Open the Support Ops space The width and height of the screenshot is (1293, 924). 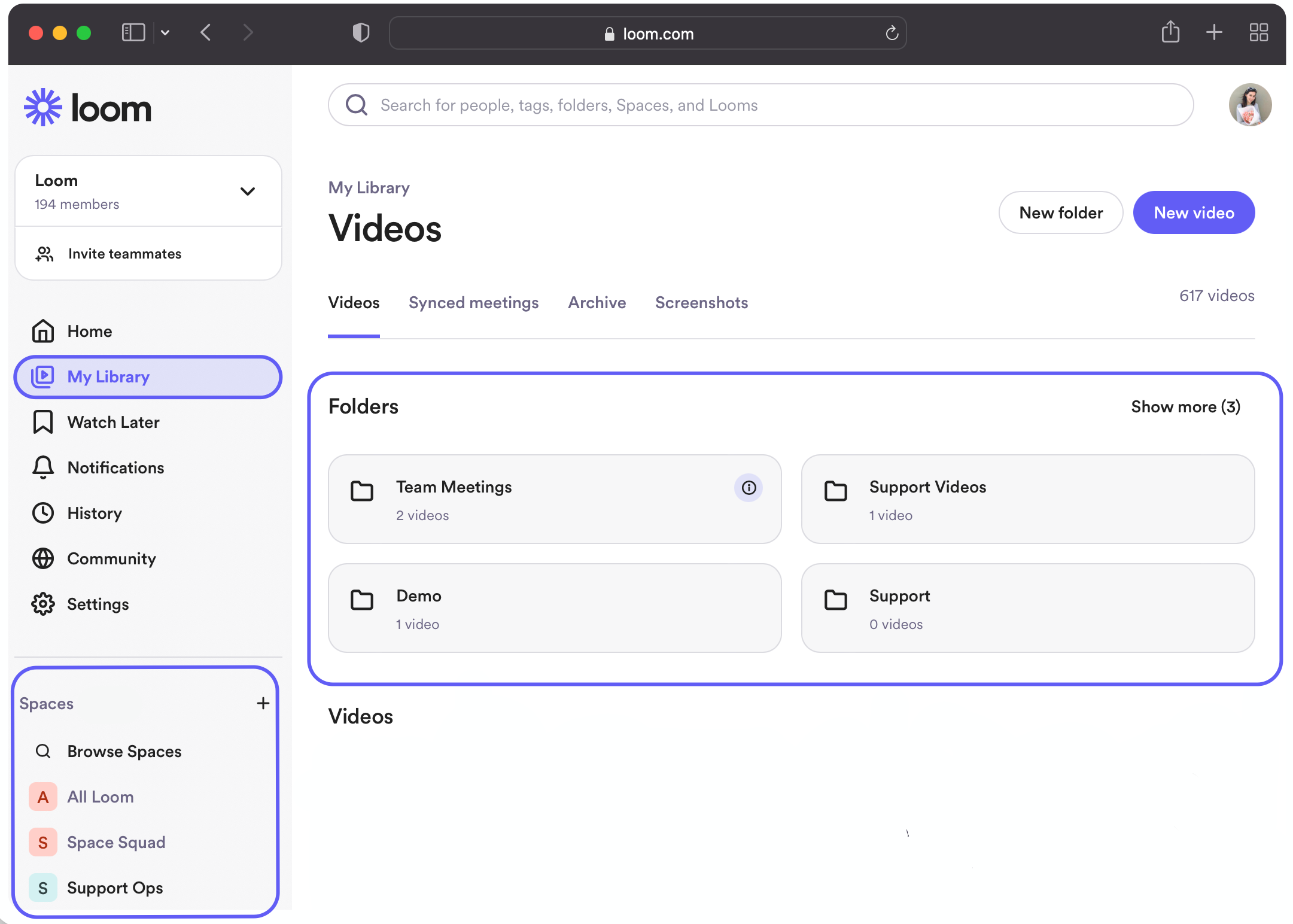coord(115,887)
